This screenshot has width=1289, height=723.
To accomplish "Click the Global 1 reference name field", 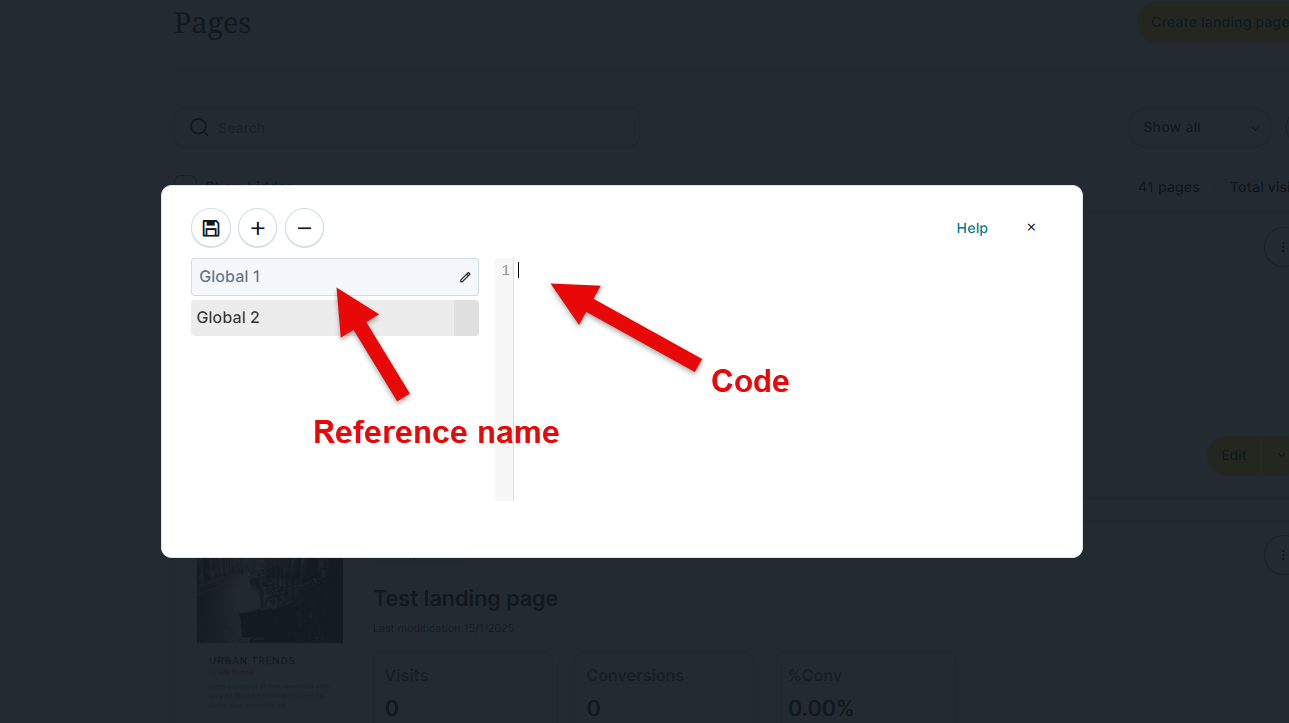I will [320, 277].
